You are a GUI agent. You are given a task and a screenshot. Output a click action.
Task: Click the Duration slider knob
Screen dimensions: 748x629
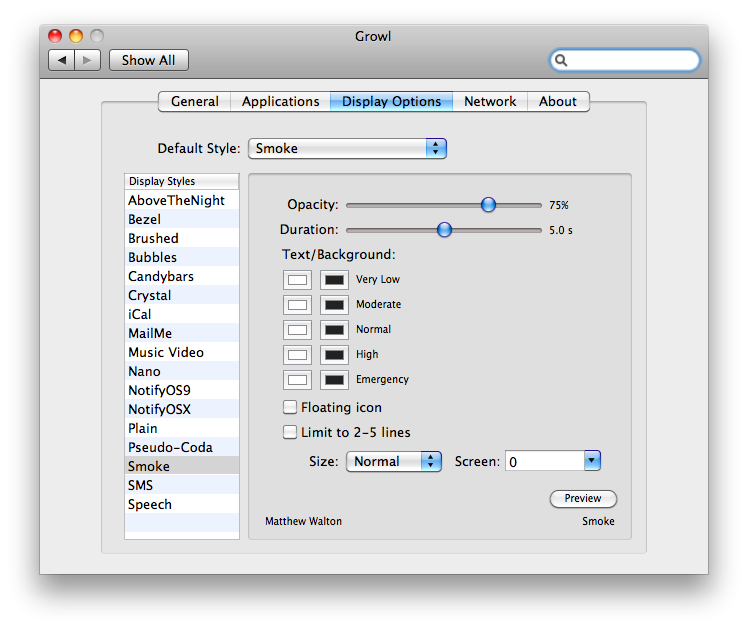click(x=445, y=230)
